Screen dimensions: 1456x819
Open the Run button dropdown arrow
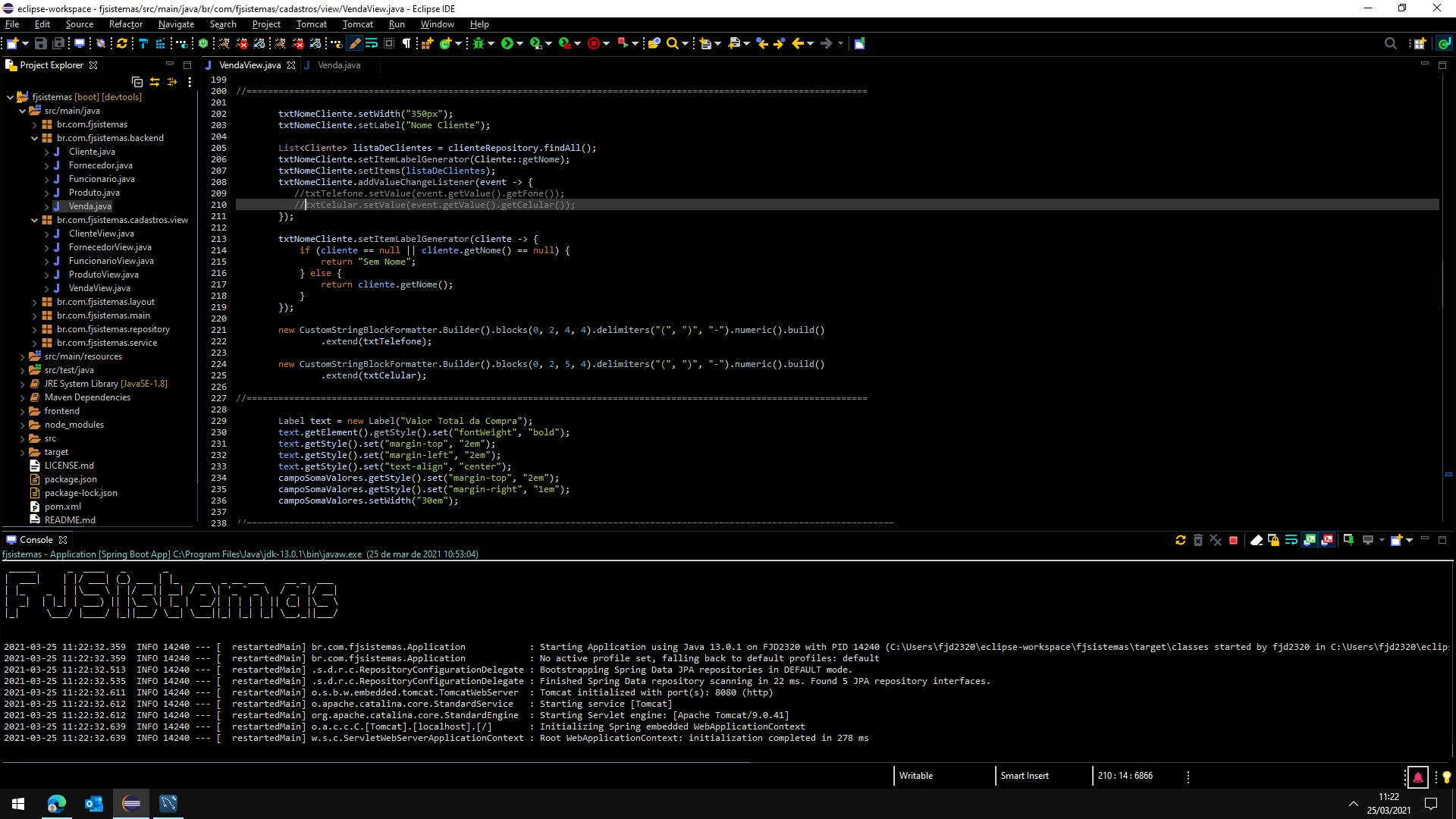click(519, 44)
